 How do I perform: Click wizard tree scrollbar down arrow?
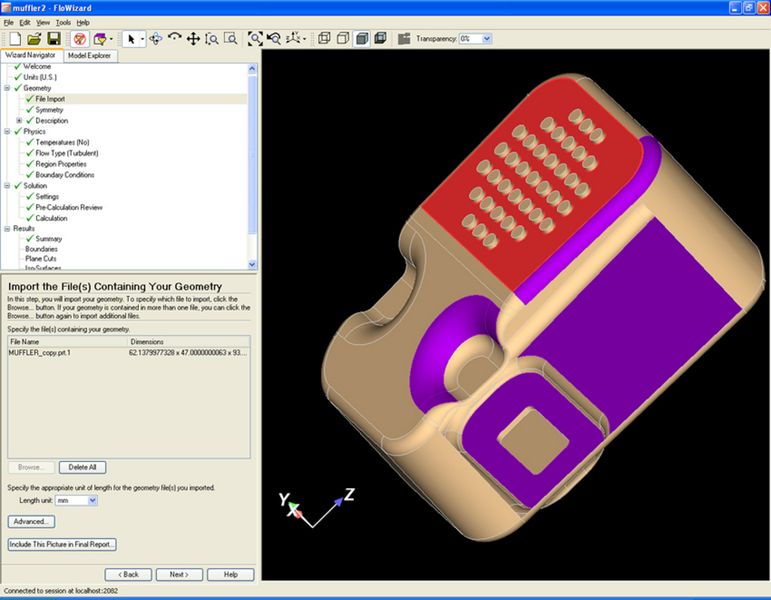[x=252, y=265]
